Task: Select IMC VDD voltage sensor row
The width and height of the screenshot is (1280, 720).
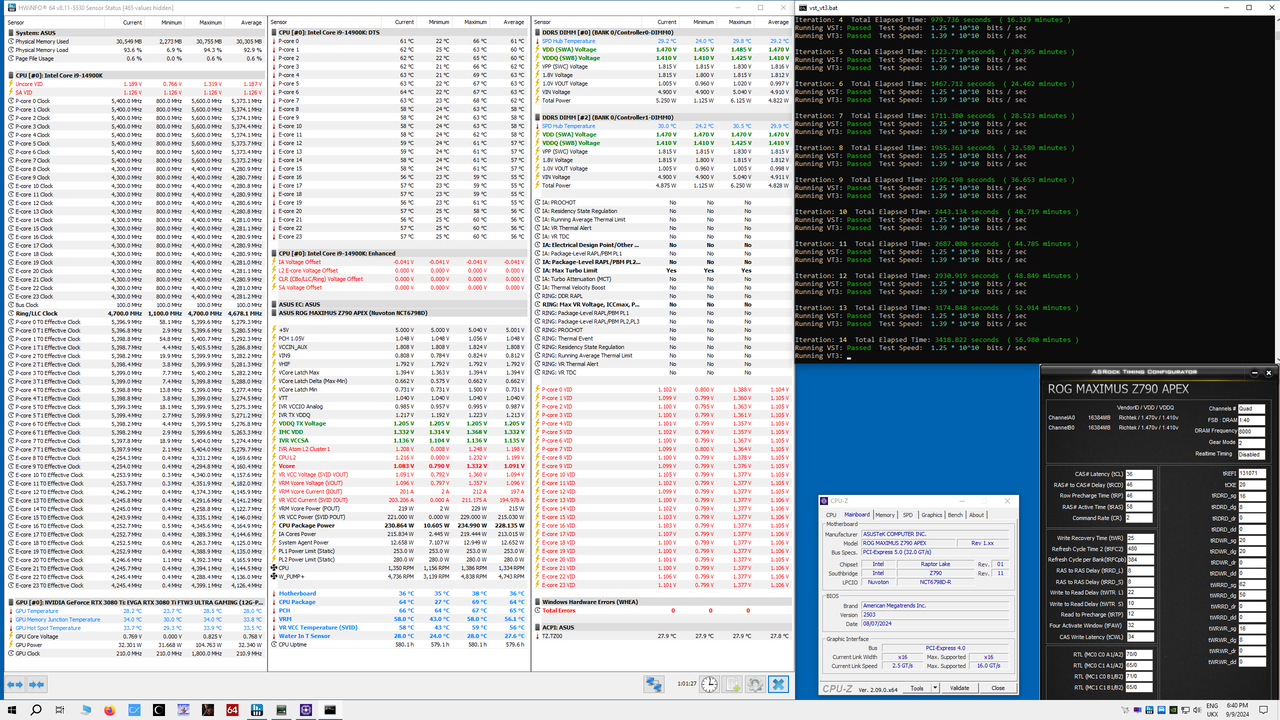Action: (x=398, y=432)
